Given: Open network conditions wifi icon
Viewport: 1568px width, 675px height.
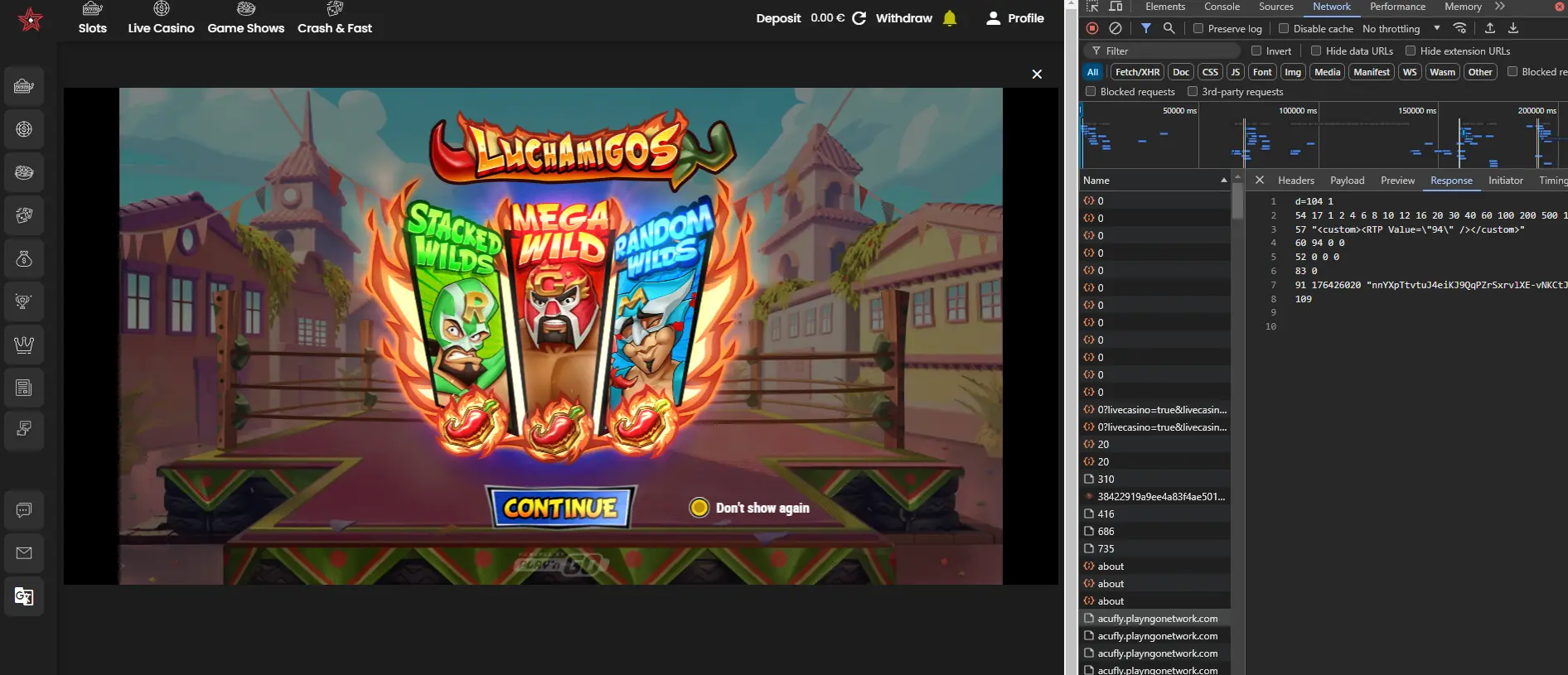Looking at the screenshot, I should [1460, 28].
